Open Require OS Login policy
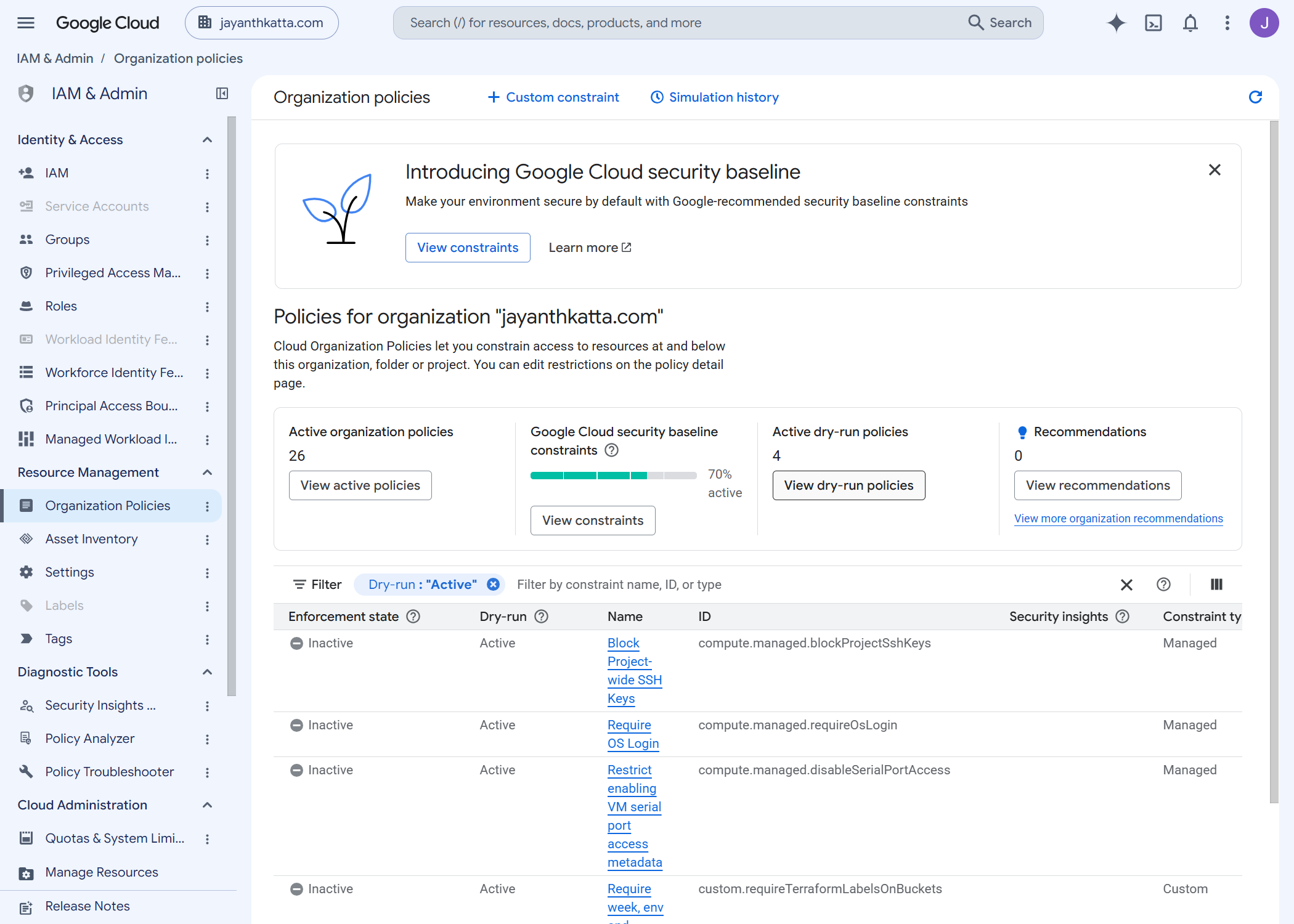The image size is (1294, 924). coord(633,734)
